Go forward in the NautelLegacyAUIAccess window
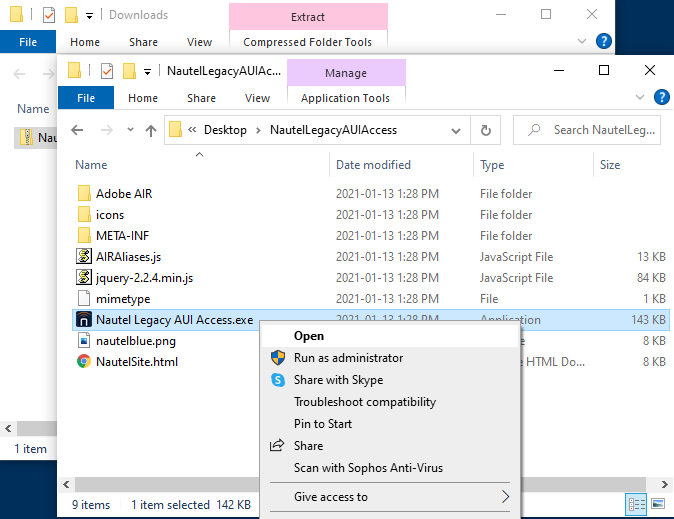The height and width of the screenshot is (519, 674). (106, 130)
